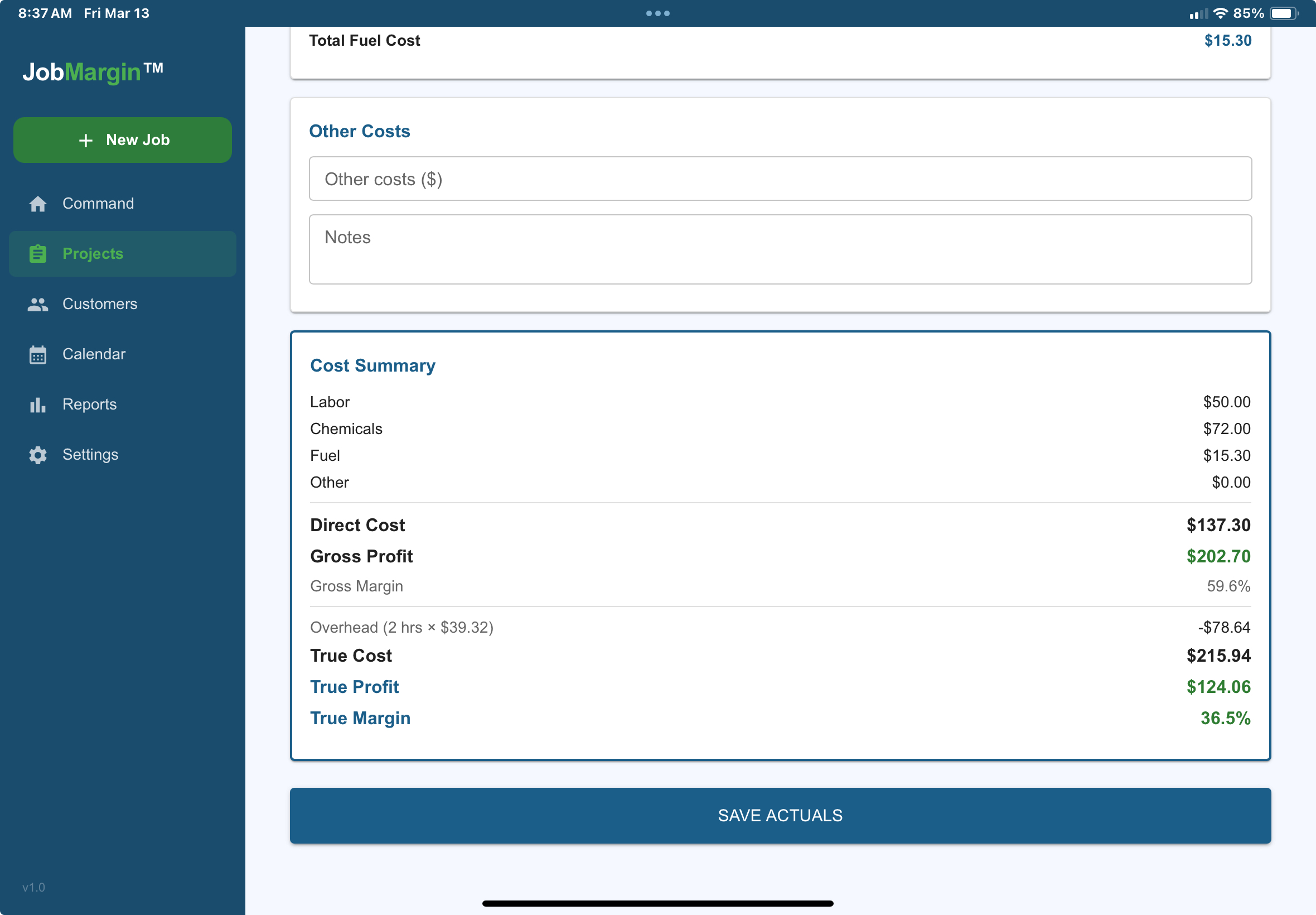Tap the home indicator bar
The height and width of the screenshot is (915, 1316).
tap(657, 903)
